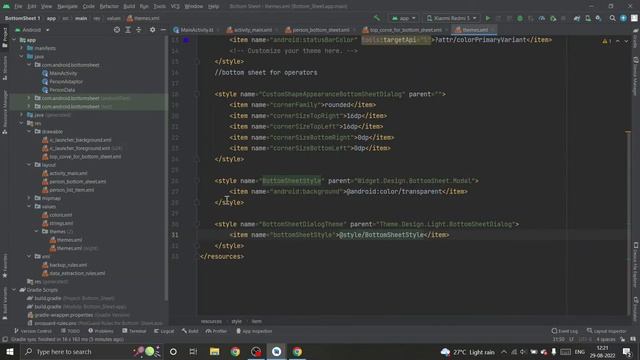Open File Explorer from taskbar
This screenshot has height=360, width=640.
click(214, 351)
